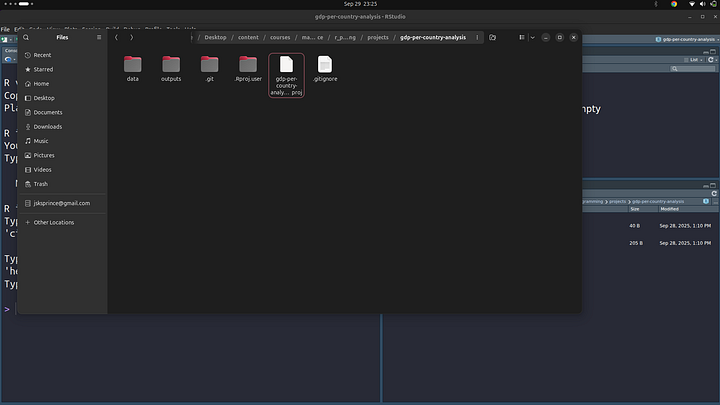Select the .git folder
Image resolution: width=720 pixels, height=405 pixels.
pyautogui.click(x=209, y=69)
